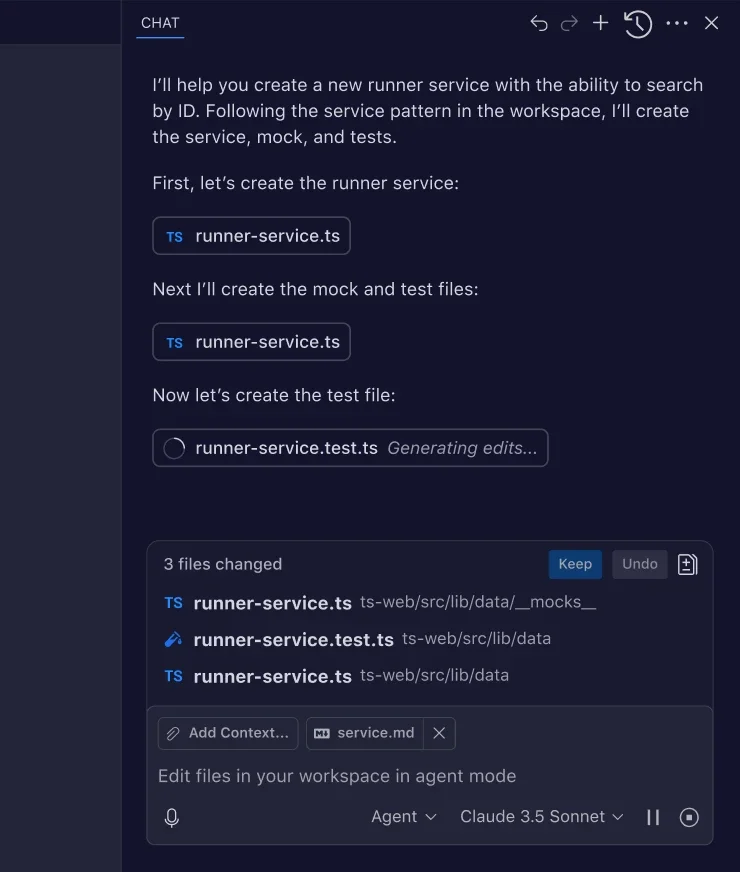The width and height of the screenshot is (740, 872).
Task: Click the edit icon beside runner-service.test.ts
Action: pyautogui.click(x=172, y=639)
